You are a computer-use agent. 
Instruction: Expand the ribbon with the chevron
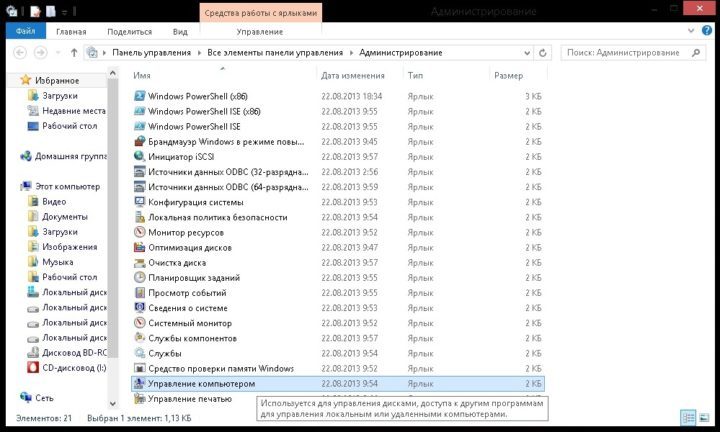click(x=691, y=31)
